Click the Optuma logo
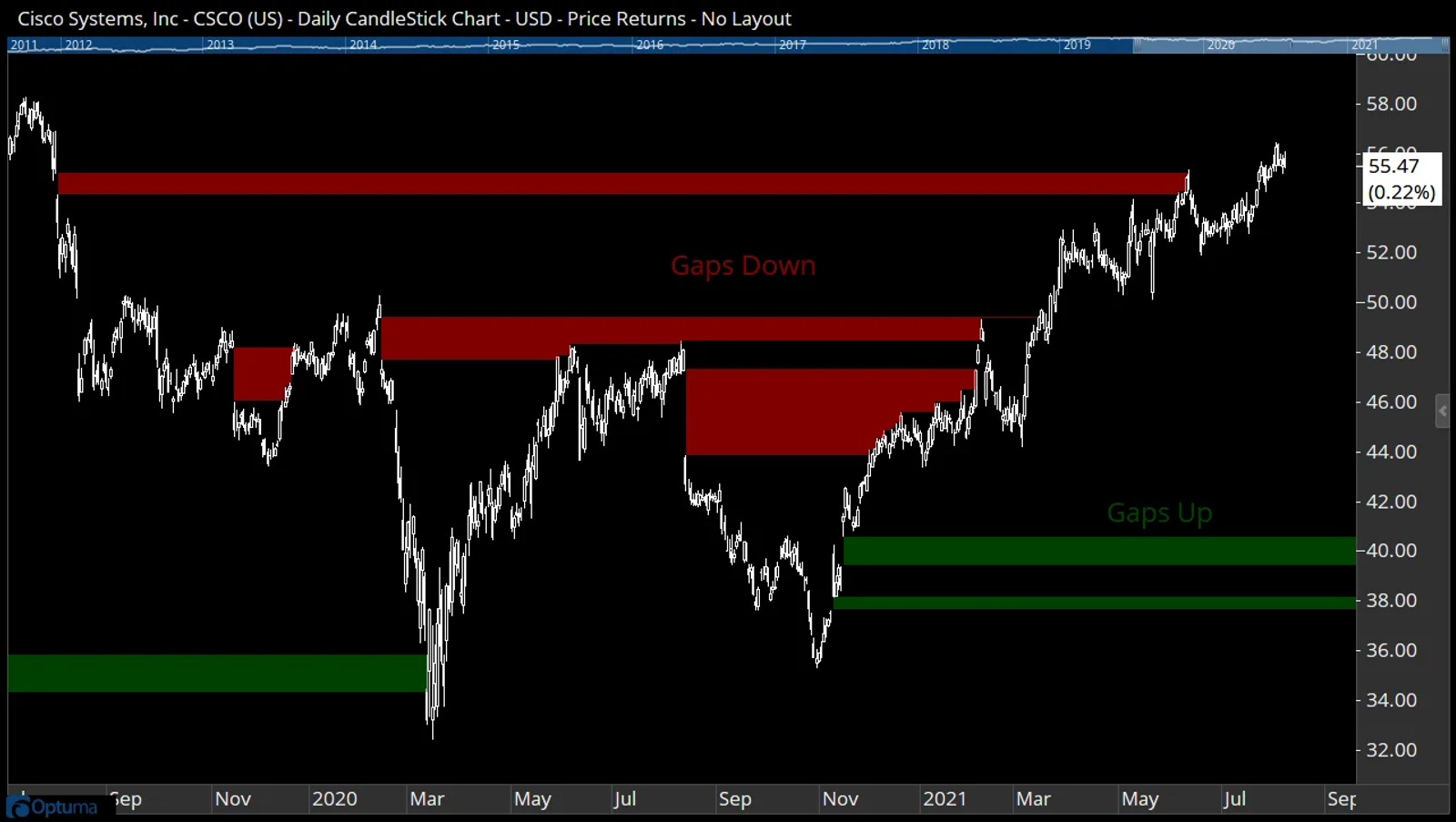The image size is (1456, 822). pyautogui.click(x=54, y=807)
